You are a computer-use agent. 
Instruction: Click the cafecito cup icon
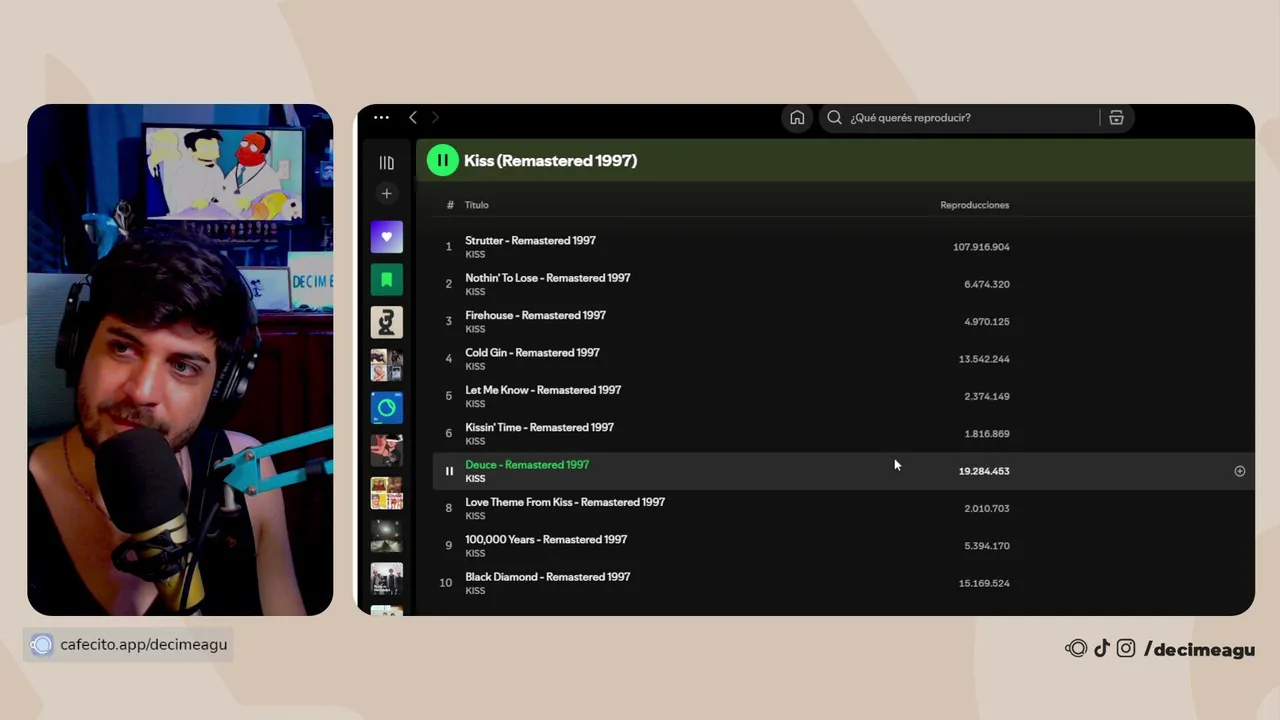pyautogui.click(x=41, y=645)
